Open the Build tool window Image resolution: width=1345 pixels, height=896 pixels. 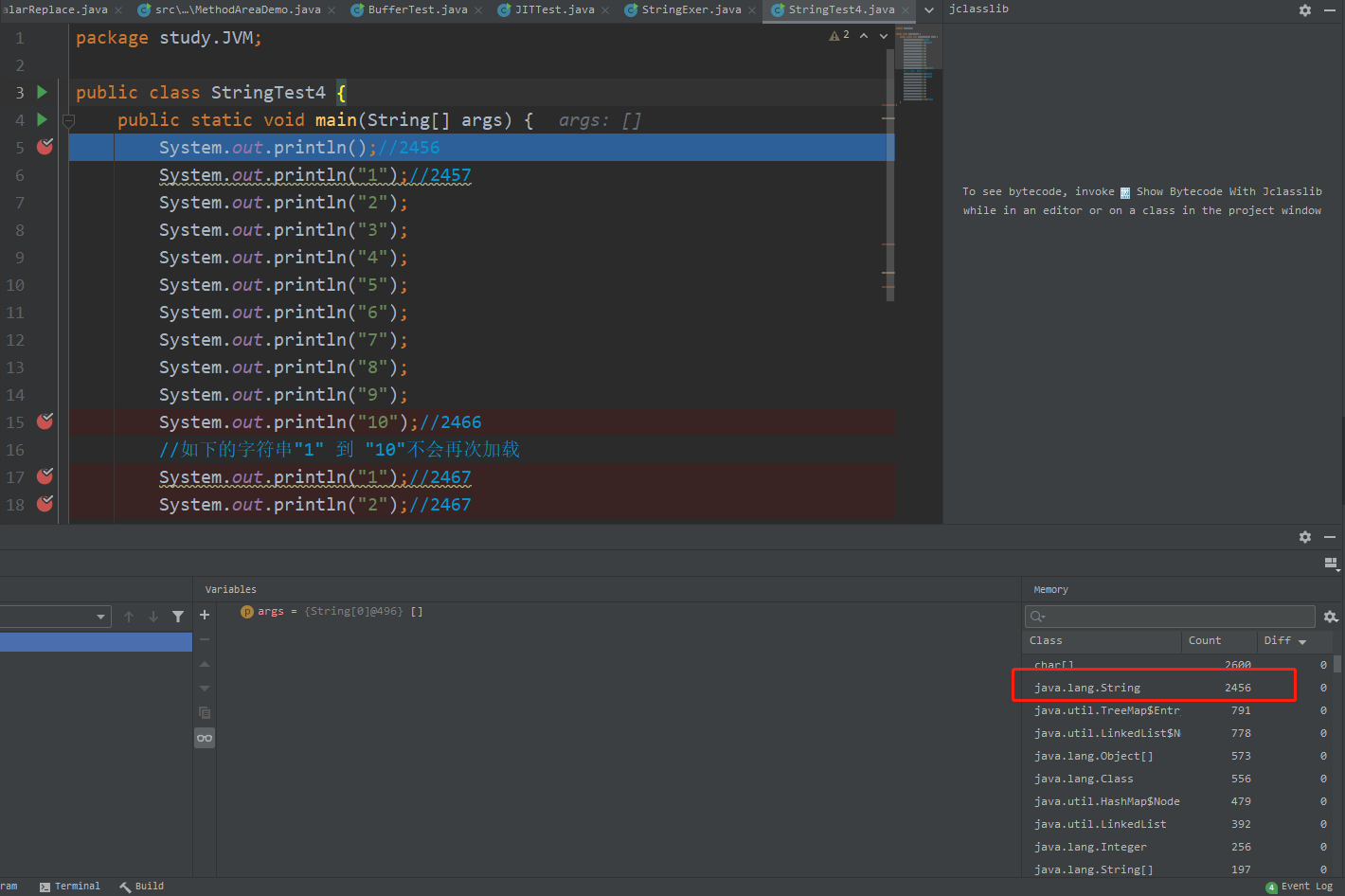click(141, 887)
